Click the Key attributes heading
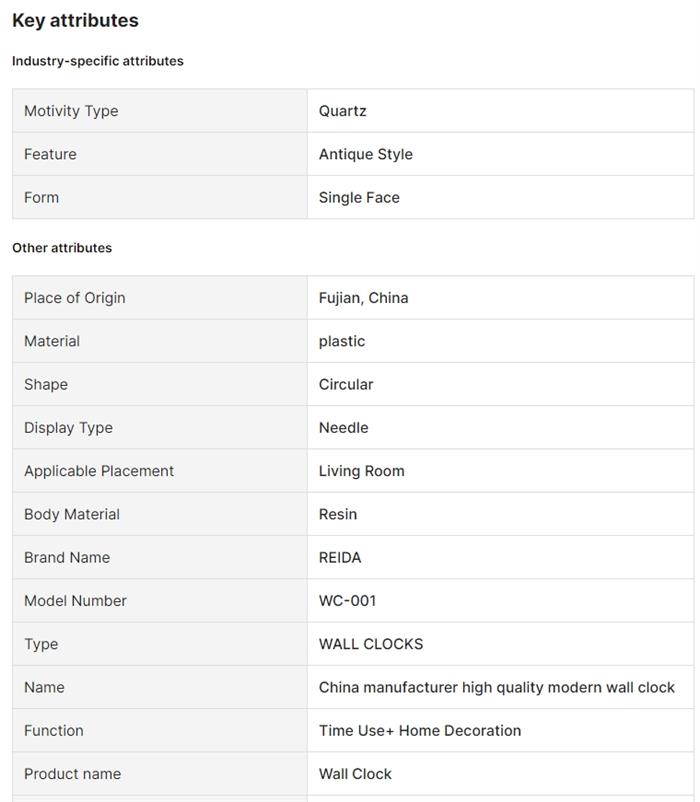The height and width of the screenshot is (802, 700). (x=75, y=20)
